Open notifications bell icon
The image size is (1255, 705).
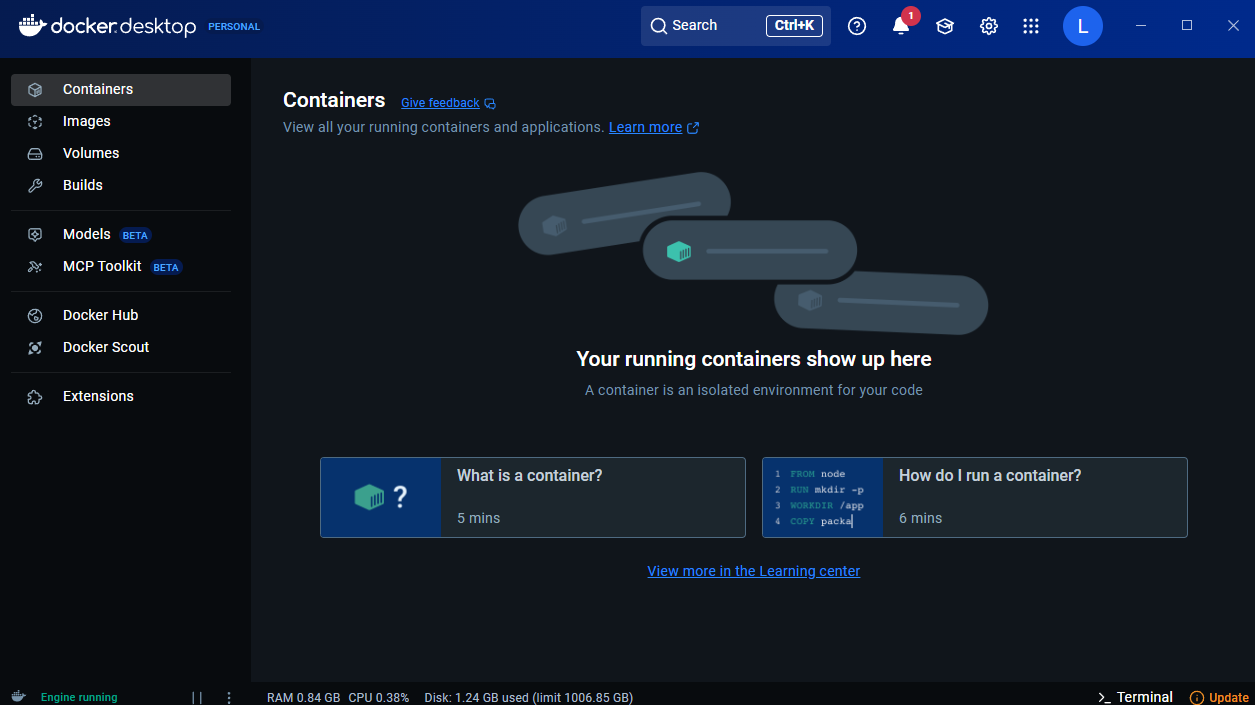tap(901, 27)
